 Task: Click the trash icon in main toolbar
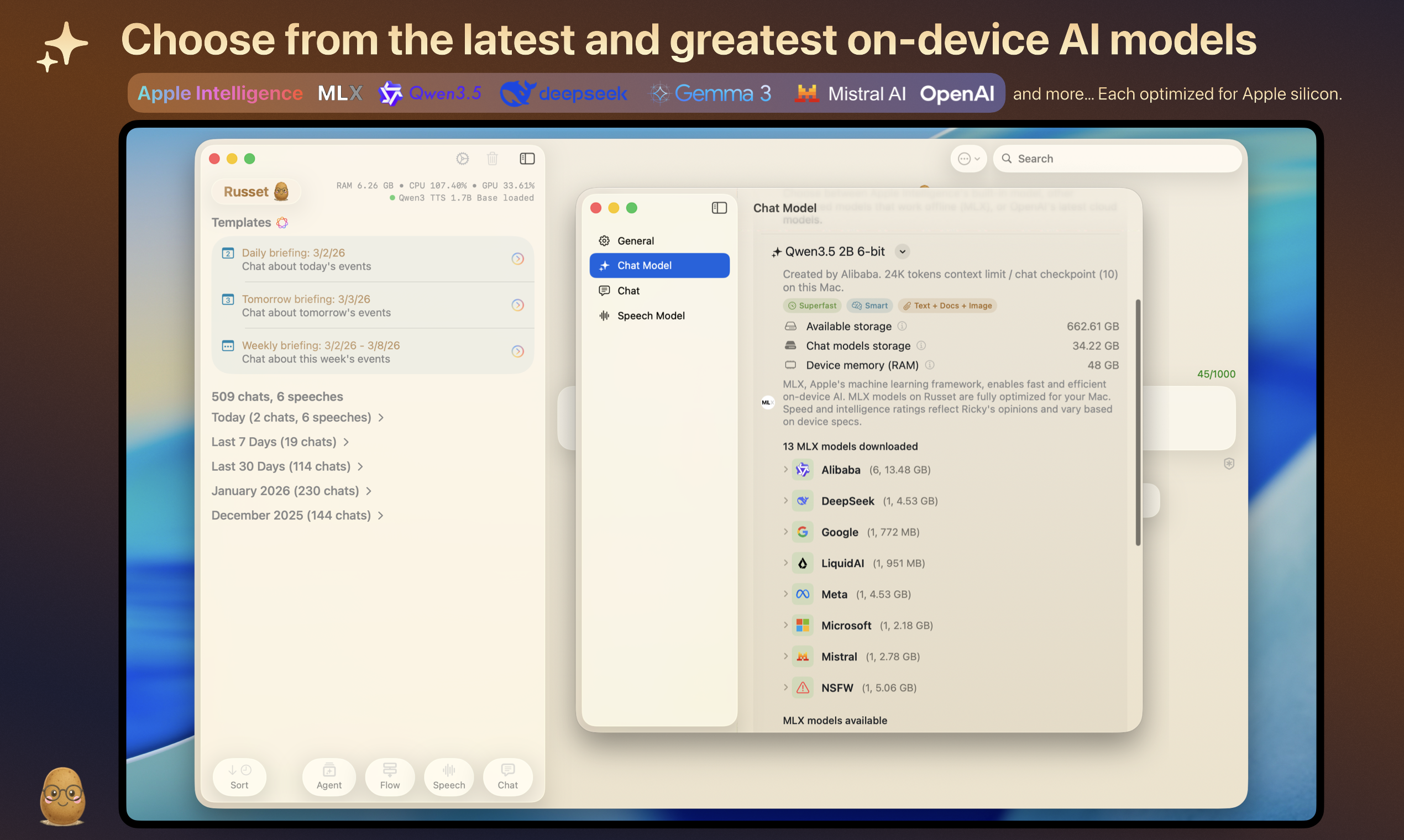(492, 159)
